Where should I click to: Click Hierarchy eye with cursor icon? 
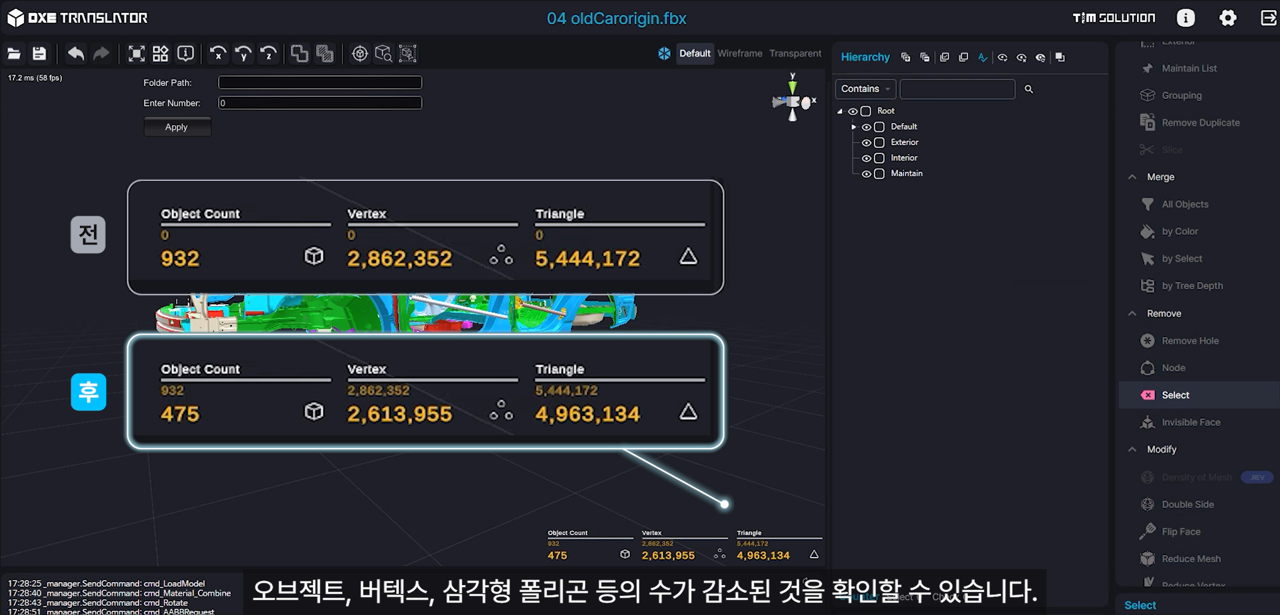(x=1040, y=58)
